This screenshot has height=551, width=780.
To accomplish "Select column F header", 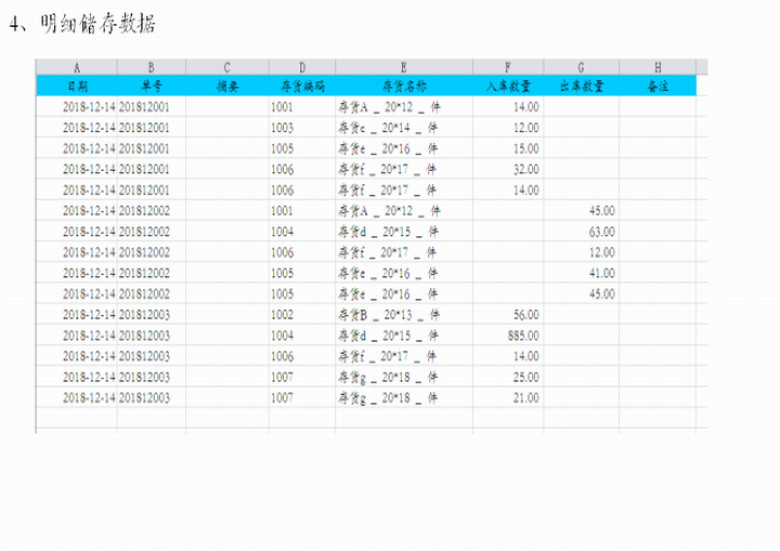I will (x=508, y=67).
